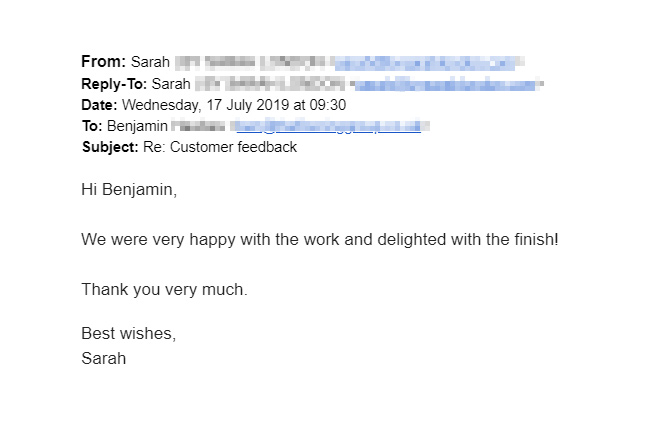
Task: Click the line "Thank you very much."
Action: point(164,290)
